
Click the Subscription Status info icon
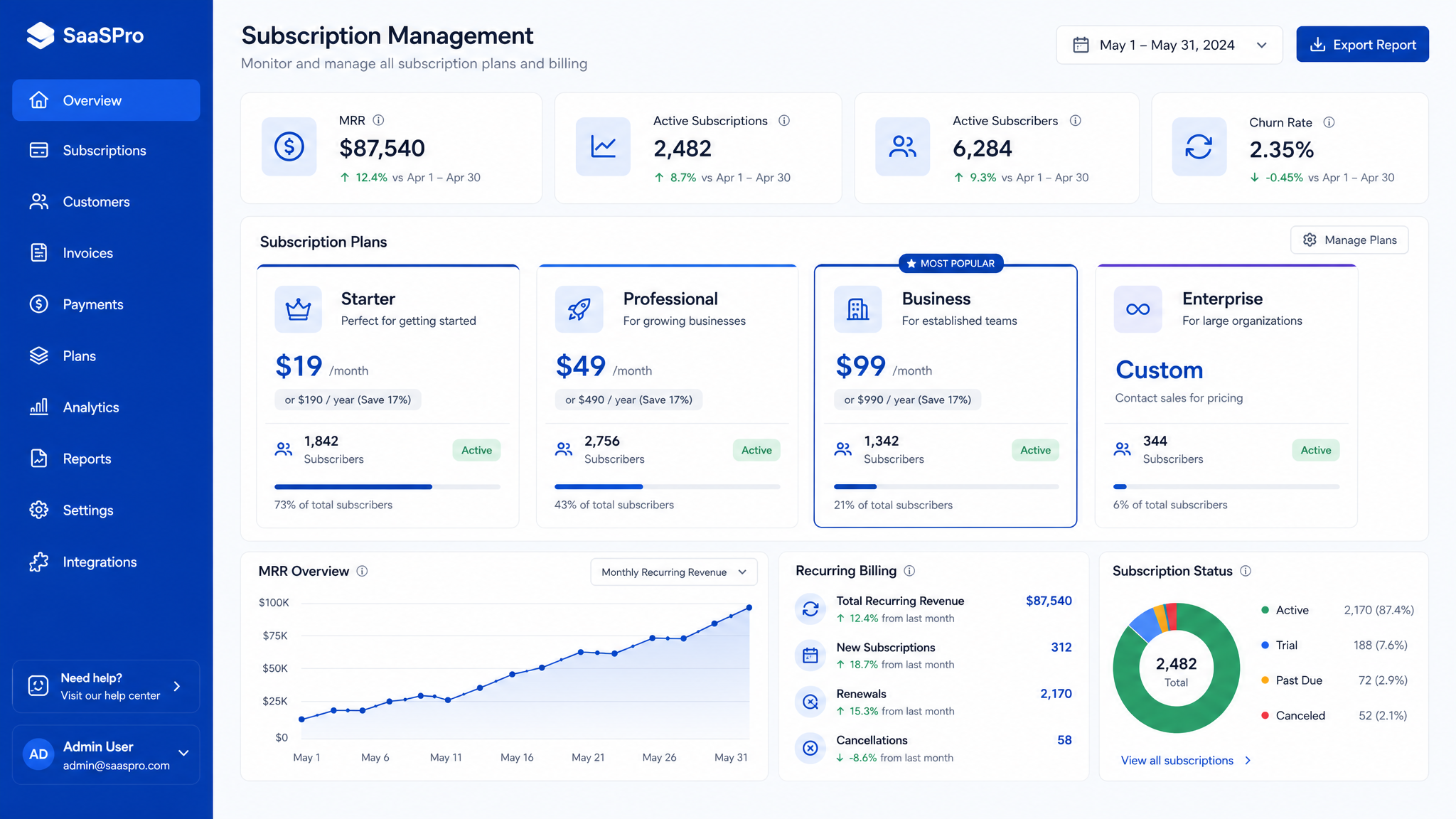coord(1246,571)
